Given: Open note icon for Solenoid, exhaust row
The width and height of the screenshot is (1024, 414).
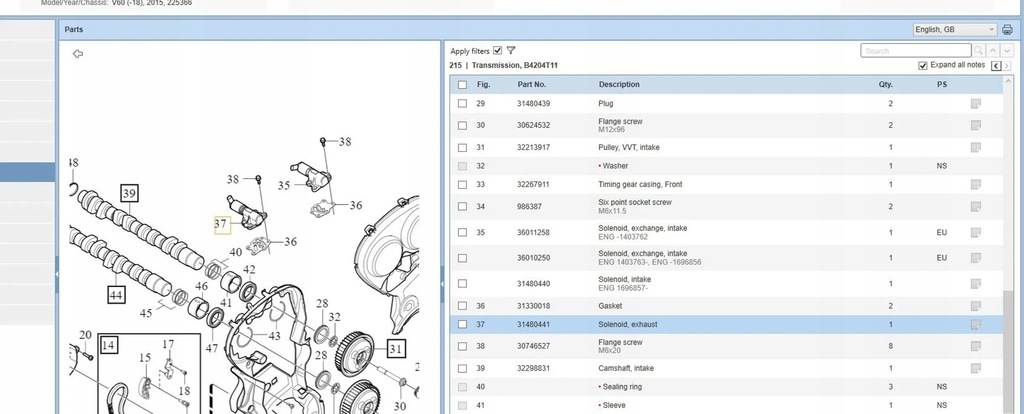Looking at the screenshot, I should point(976,325).
